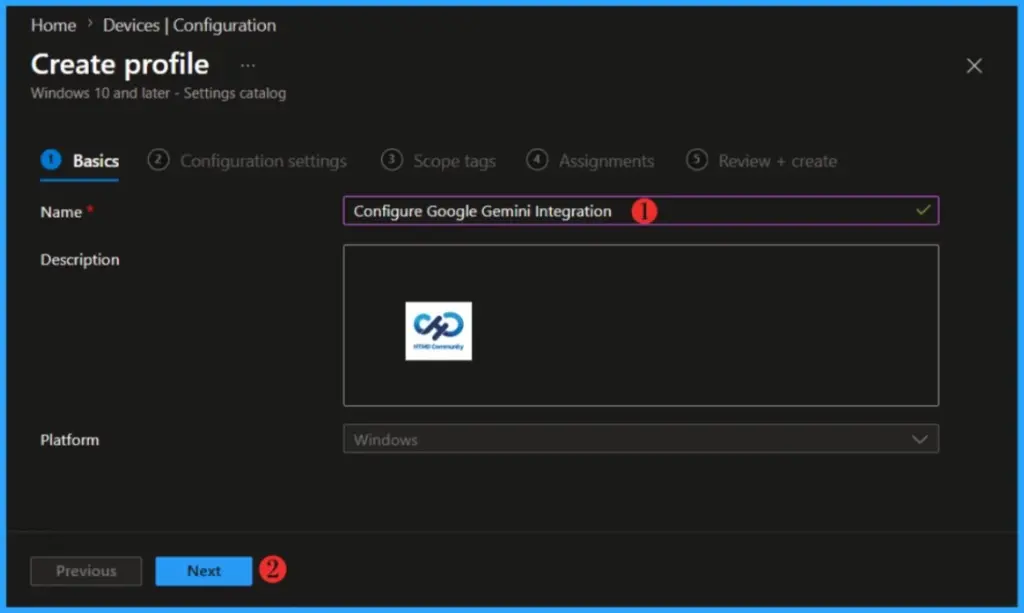Screen dimensions: 1024x613
Task: Click step 2 circle icon
Action: tap(158, 159)
